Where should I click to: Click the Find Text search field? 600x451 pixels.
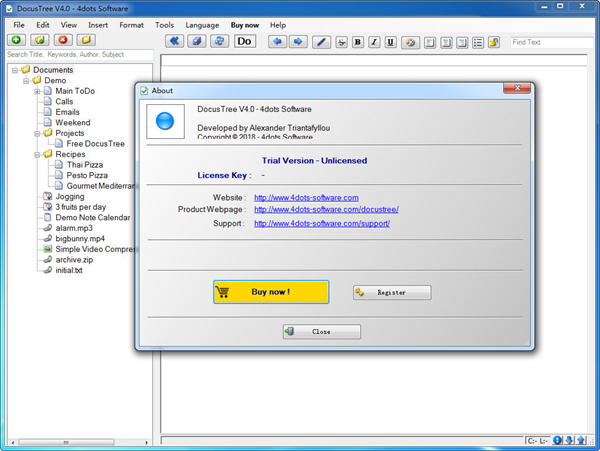point(551,42)
